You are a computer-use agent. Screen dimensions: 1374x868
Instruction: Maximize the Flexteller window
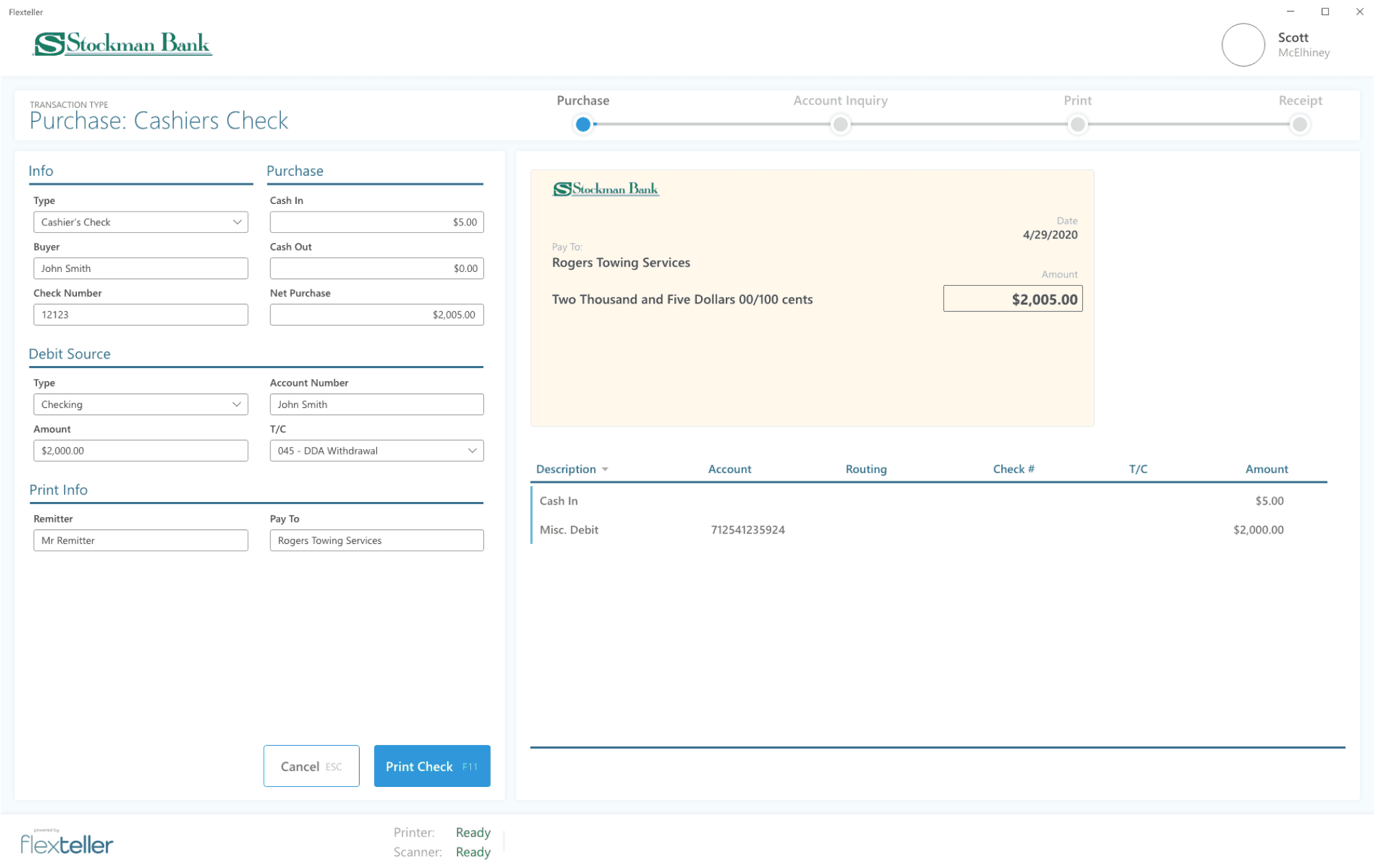pyautogui.click(x=1325, y=12)
